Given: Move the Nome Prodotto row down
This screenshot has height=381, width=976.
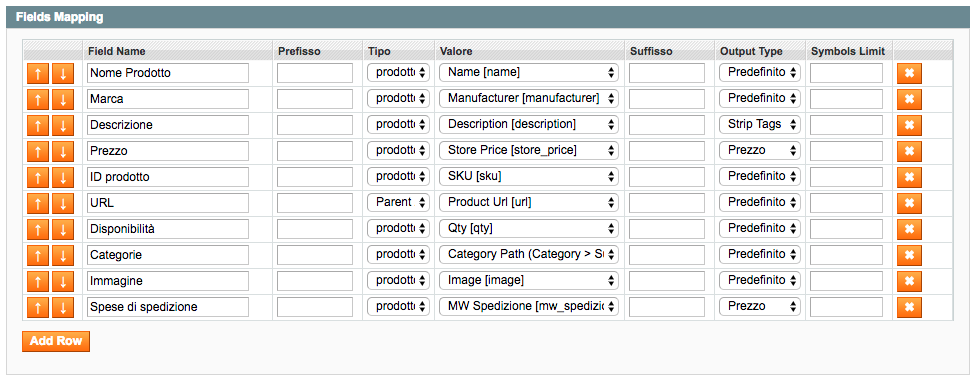Looking at the screenshot, I should point(63,73).
